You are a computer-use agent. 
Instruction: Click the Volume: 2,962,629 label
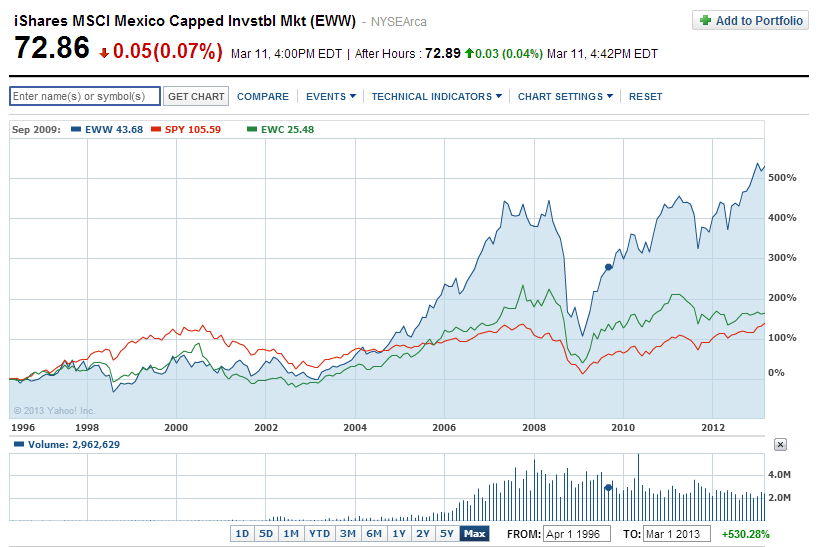click(74, 444)
